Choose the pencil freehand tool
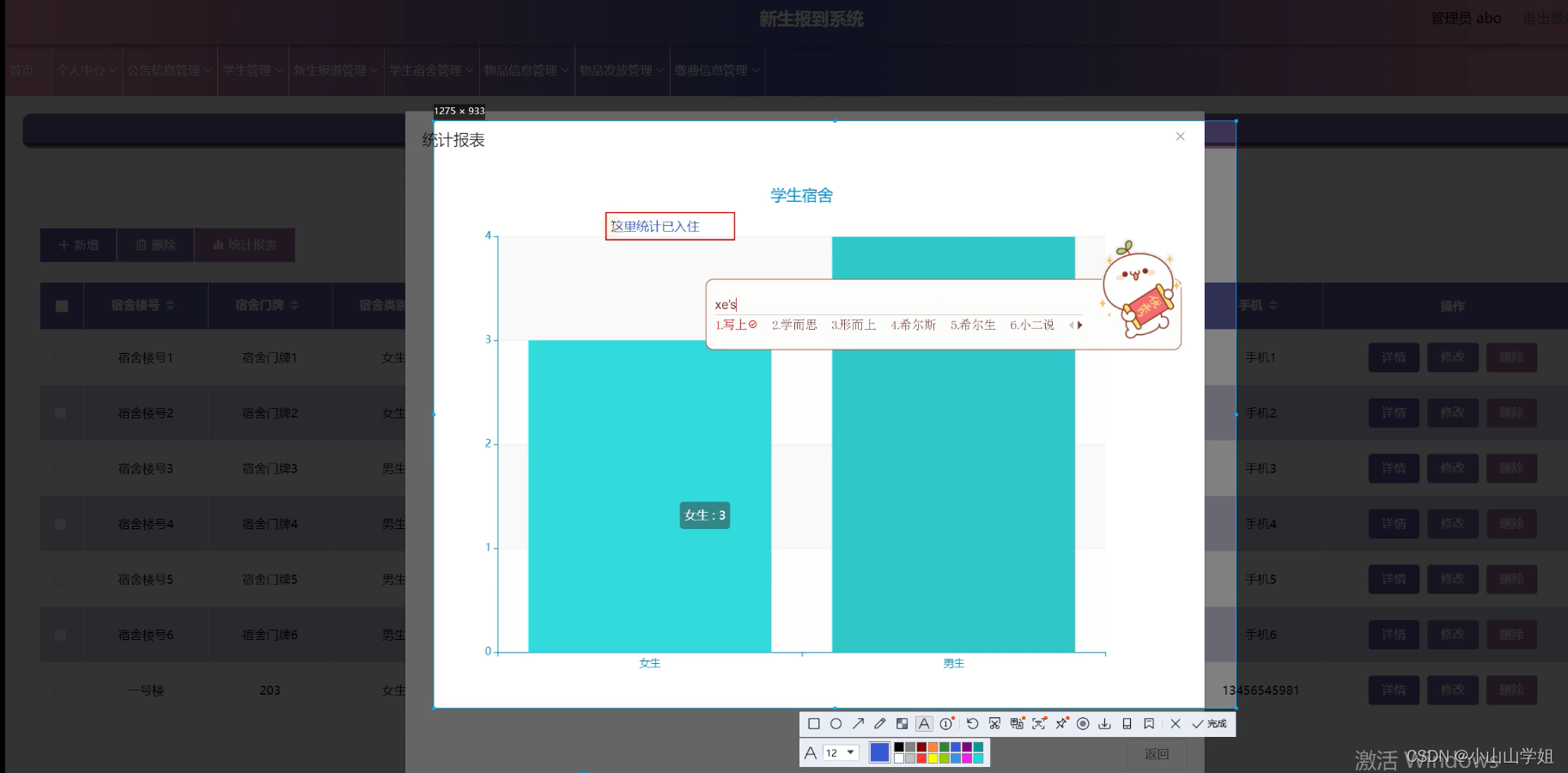 (x=879, y=723)
